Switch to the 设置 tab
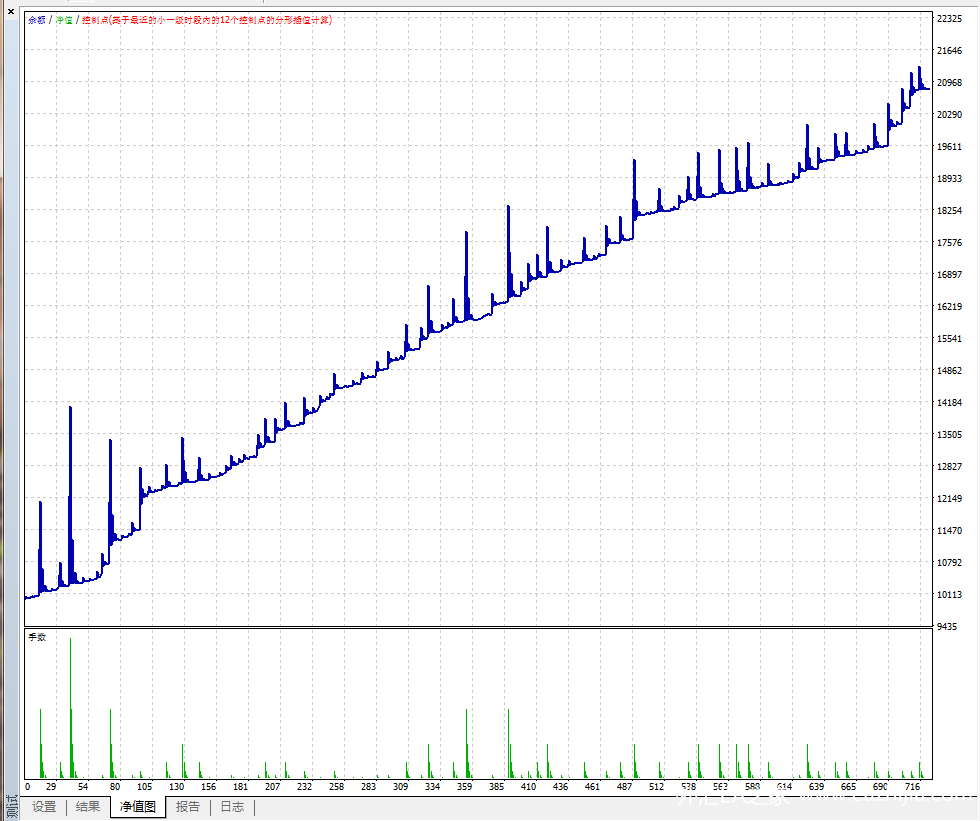 tap(44, 807)
